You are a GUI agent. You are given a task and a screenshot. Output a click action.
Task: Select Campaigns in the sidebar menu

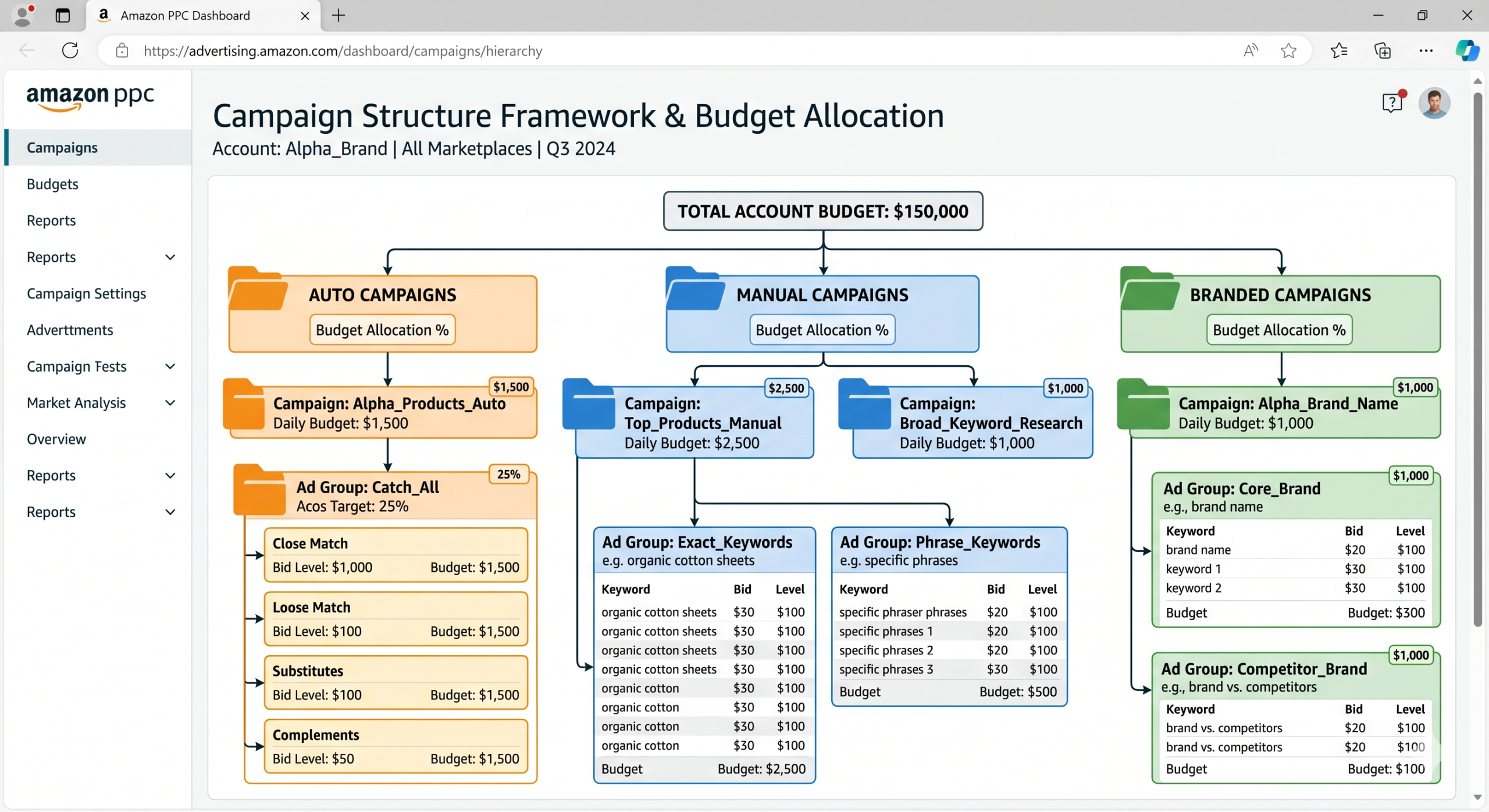(62, 147)
